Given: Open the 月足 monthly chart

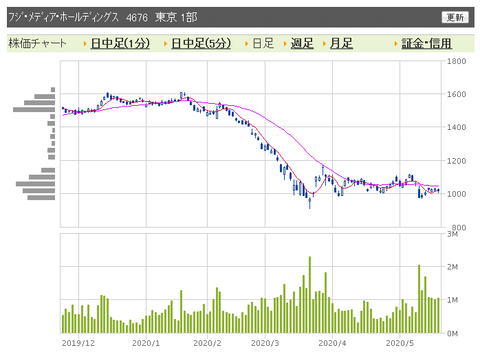Looking at the screenshot, I should [341, 43].
